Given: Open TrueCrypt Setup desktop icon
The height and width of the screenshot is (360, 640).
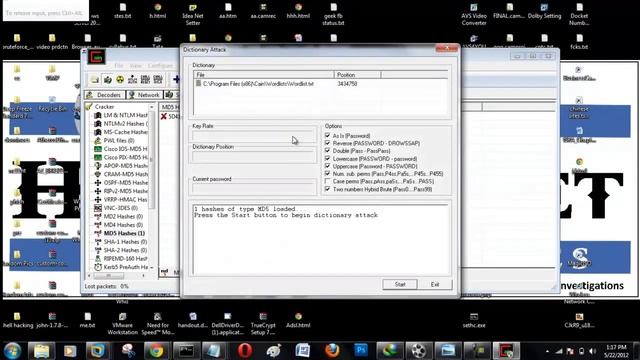Looking at the screenshot, I should 263,324.
